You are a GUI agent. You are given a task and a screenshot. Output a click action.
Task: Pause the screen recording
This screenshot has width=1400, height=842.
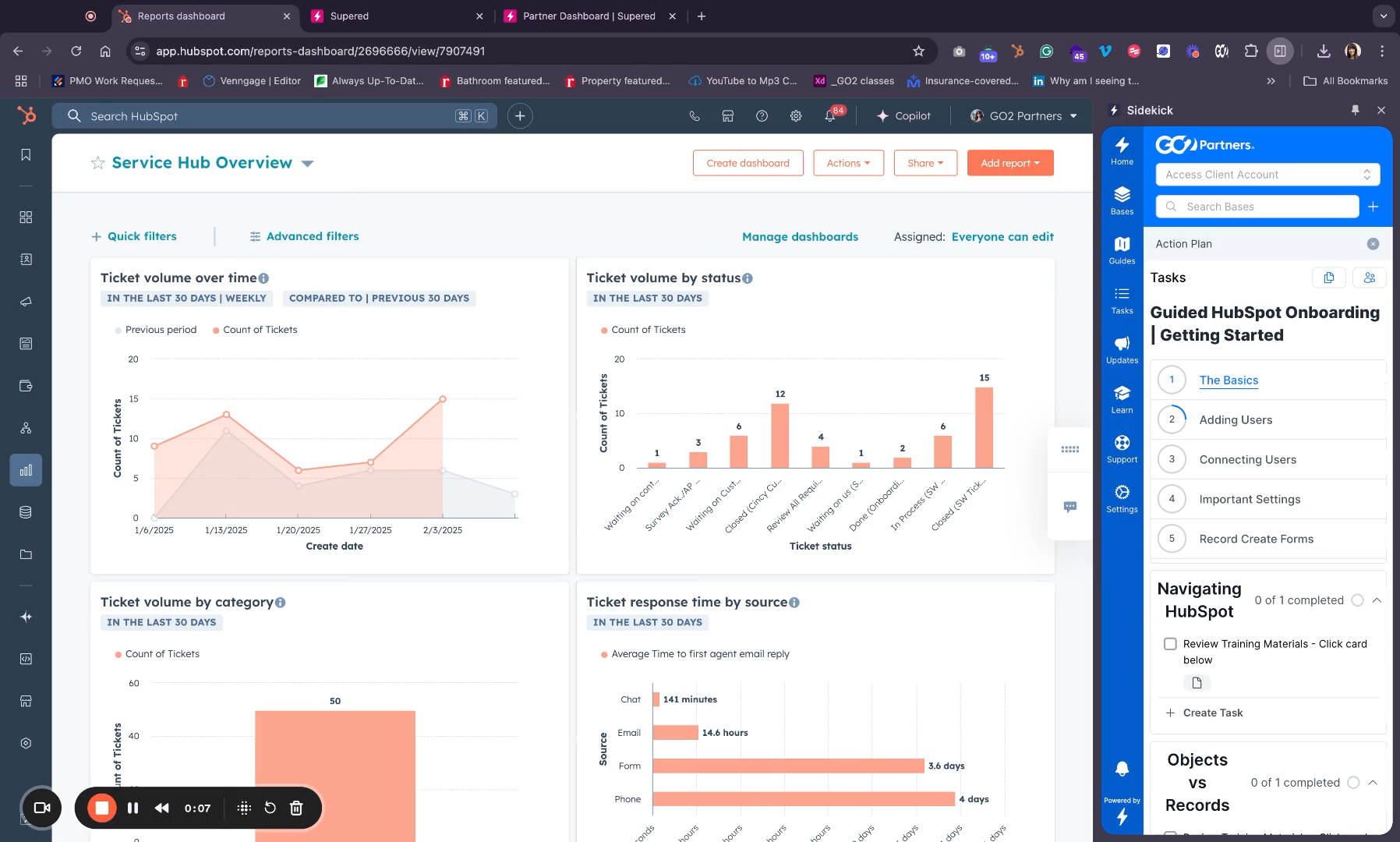pos(133,808)
